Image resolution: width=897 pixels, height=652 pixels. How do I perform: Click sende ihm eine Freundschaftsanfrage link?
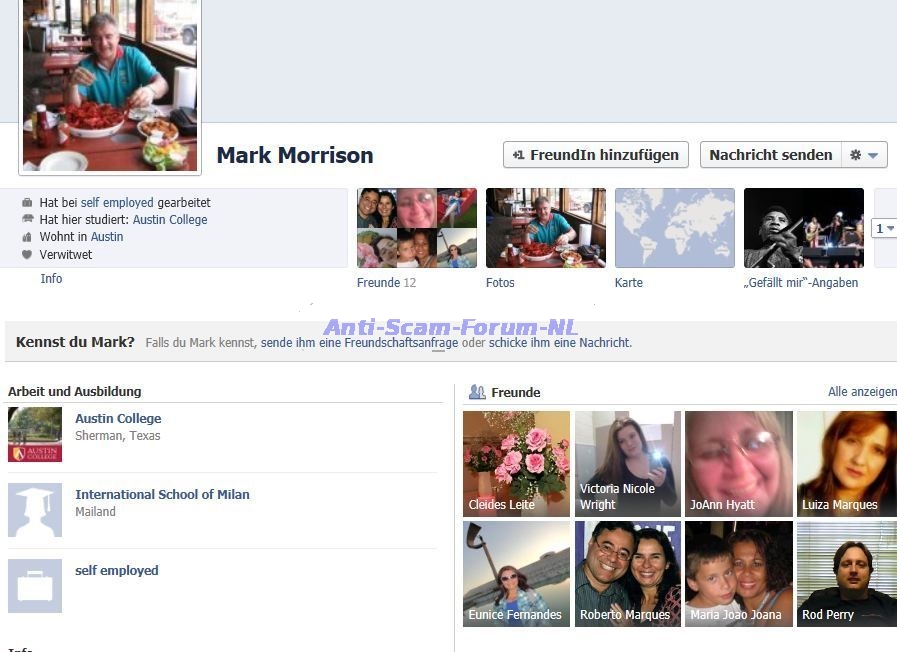359,343
